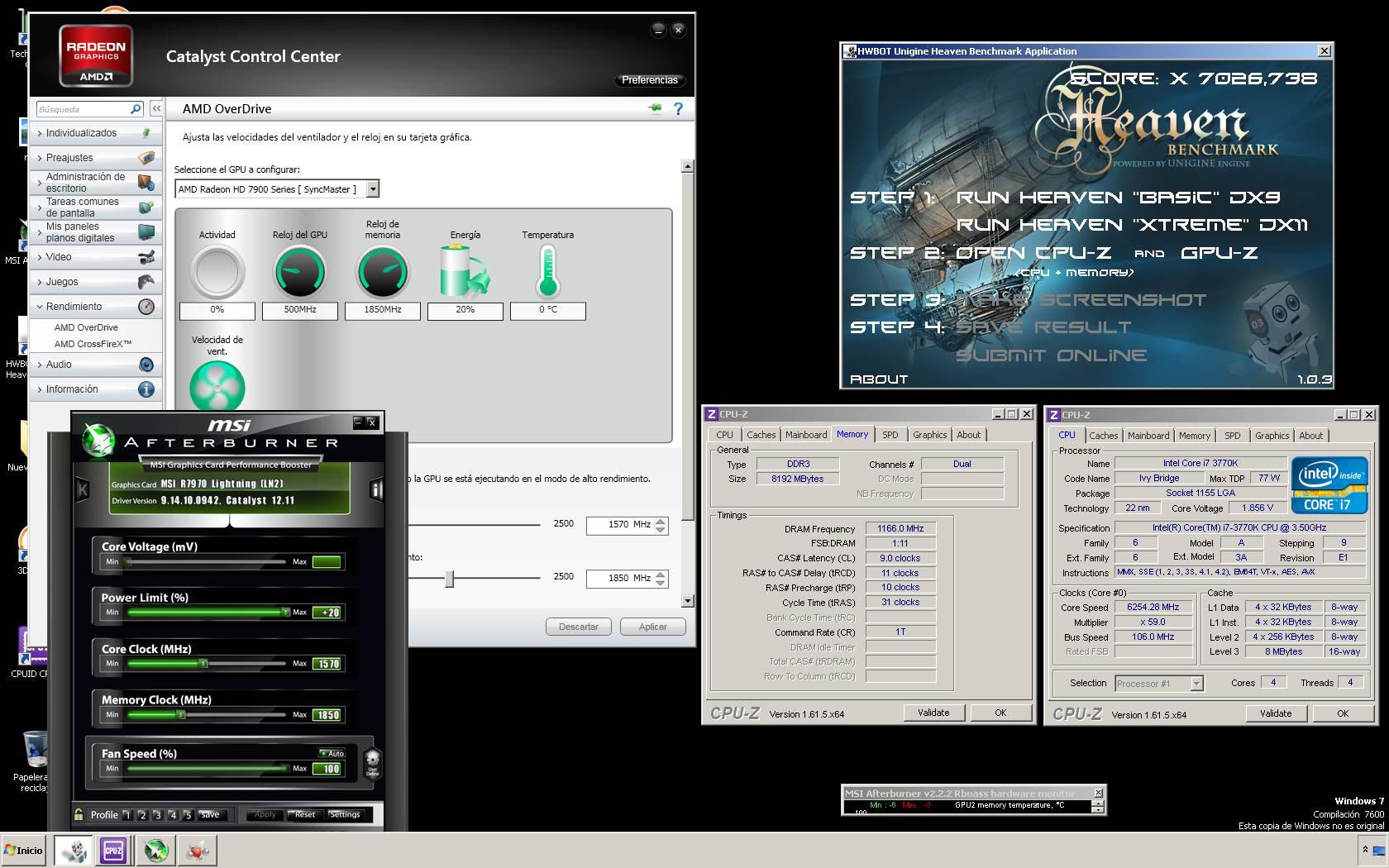Click Afterburner Core Clock slider handle
The image size is (1389, 868).
(x=203, y=663)
